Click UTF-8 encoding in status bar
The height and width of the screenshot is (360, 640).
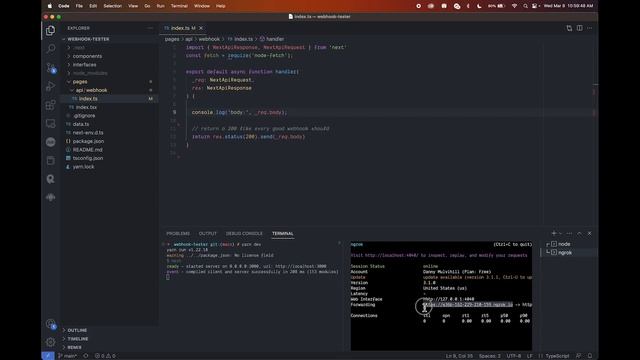click(x=513, y=356)
